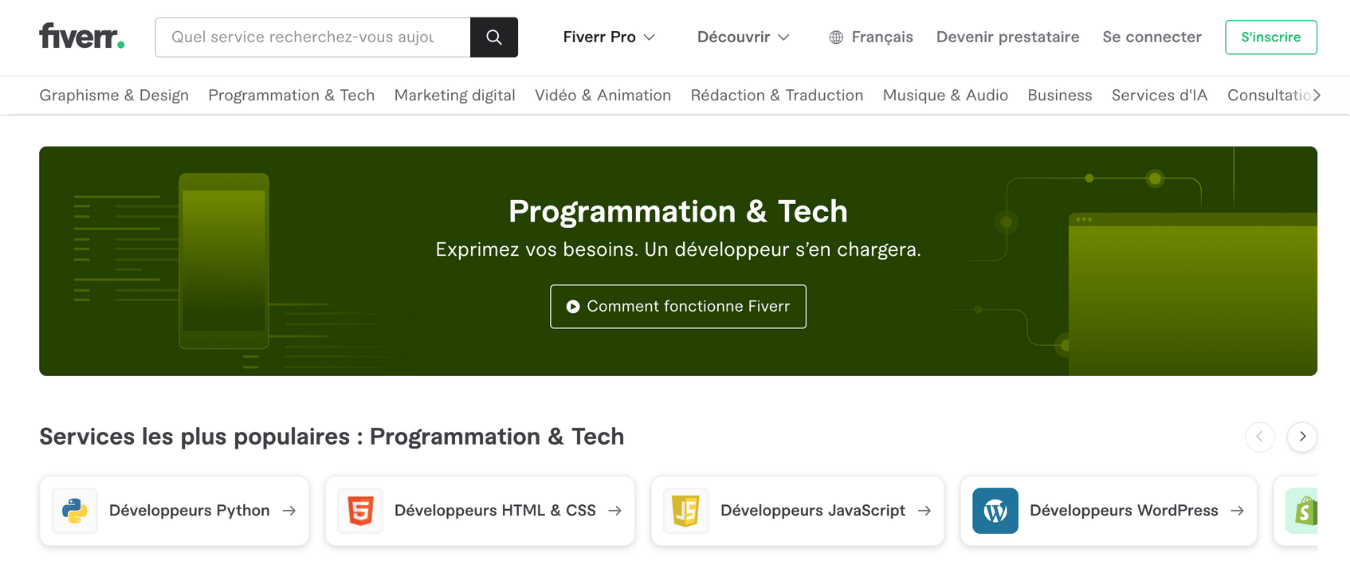This screenshot has height=569, width=1350.
Task: Open the partially visible Shopify card
Action: click(1300, 511)
